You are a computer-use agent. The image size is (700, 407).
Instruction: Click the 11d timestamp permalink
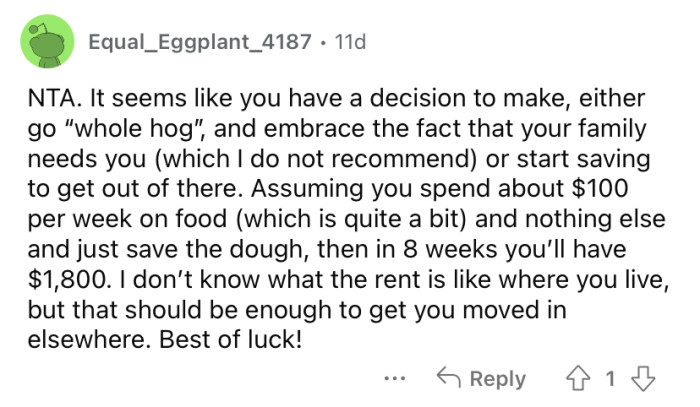pyautogui.click(x=351, y=43)
